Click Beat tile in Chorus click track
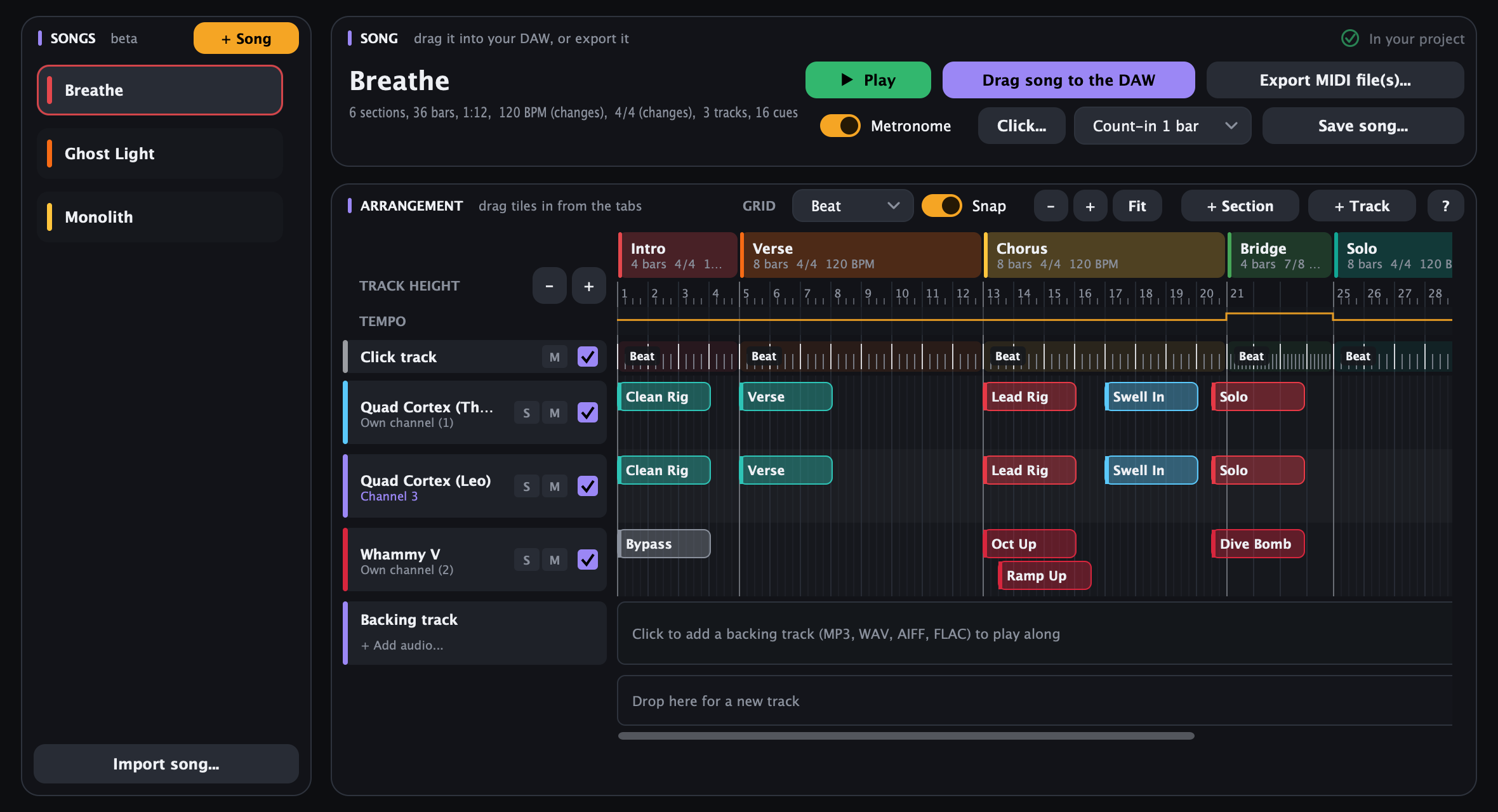This screenshot has width=1498, height=812. (1007, 357)
